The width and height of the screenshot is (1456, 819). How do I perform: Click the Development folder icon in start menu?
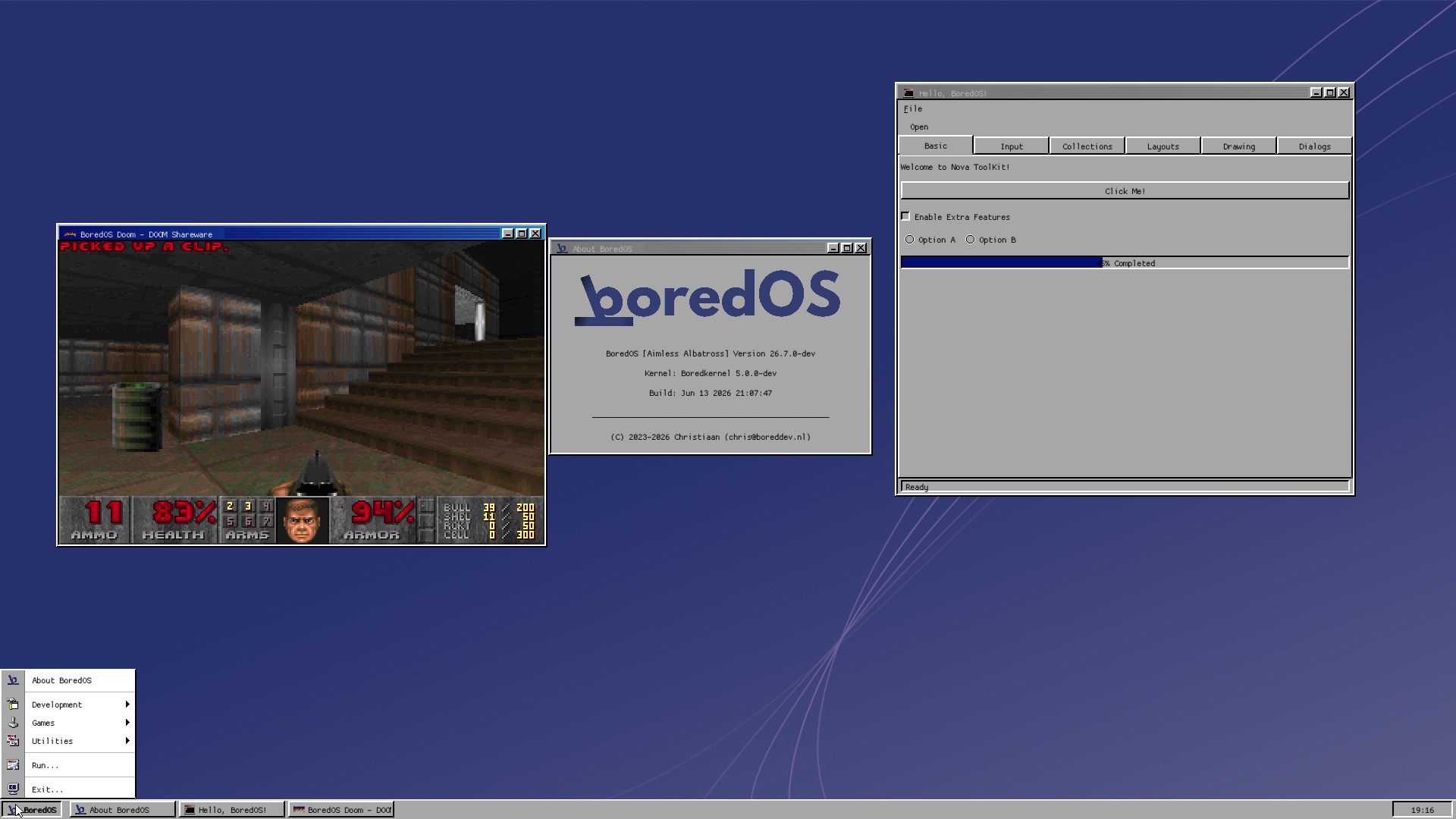(x=13, y=704)
